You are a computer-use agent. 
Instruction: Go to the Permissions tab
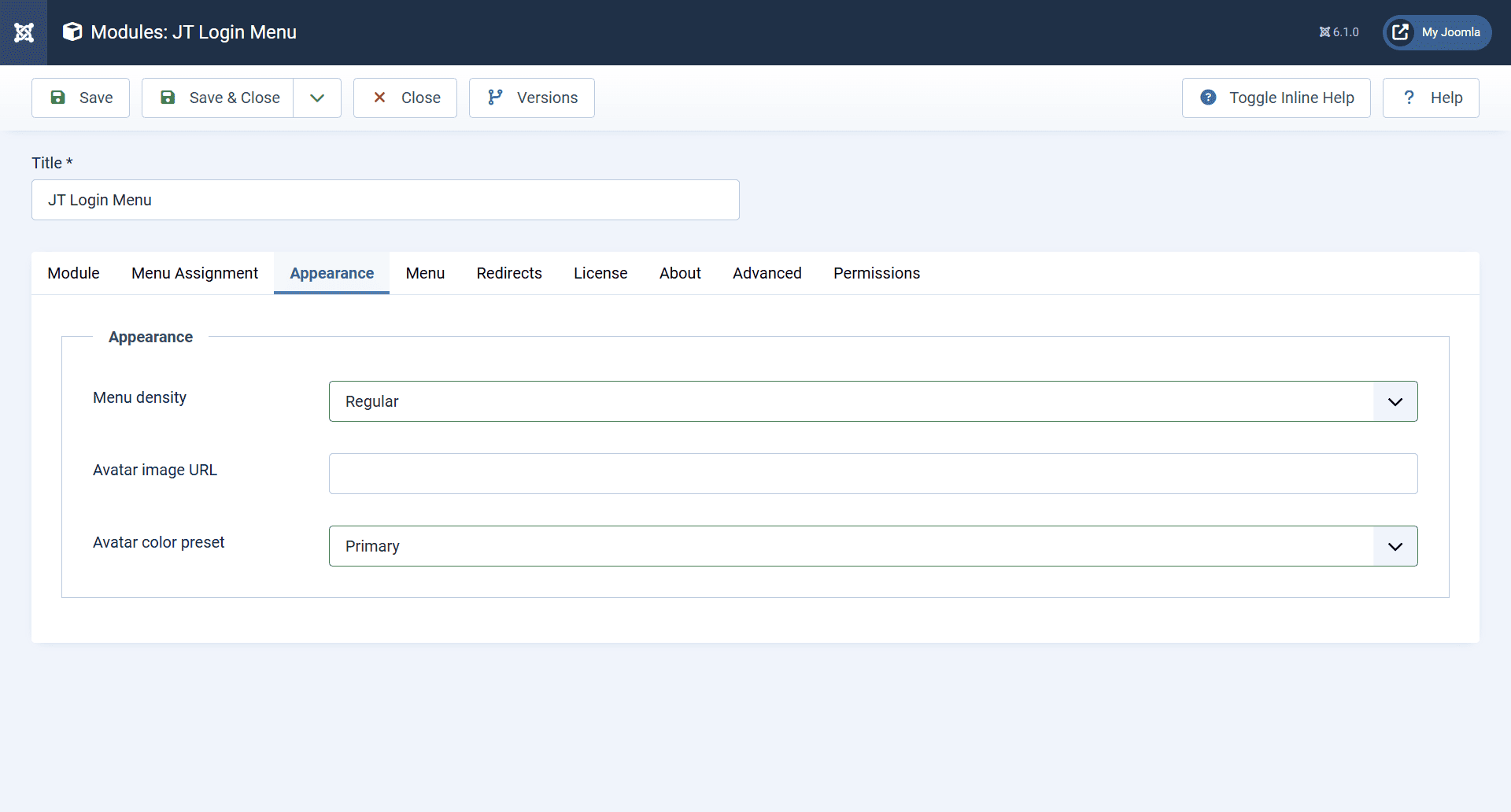[x=877, y=273]
